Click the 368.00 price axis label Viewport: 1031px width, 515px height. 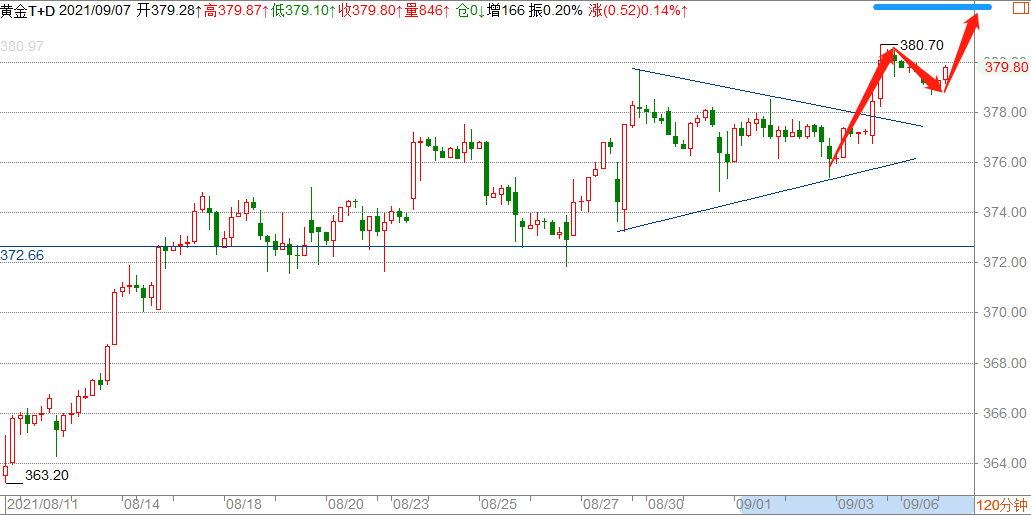1005,363
